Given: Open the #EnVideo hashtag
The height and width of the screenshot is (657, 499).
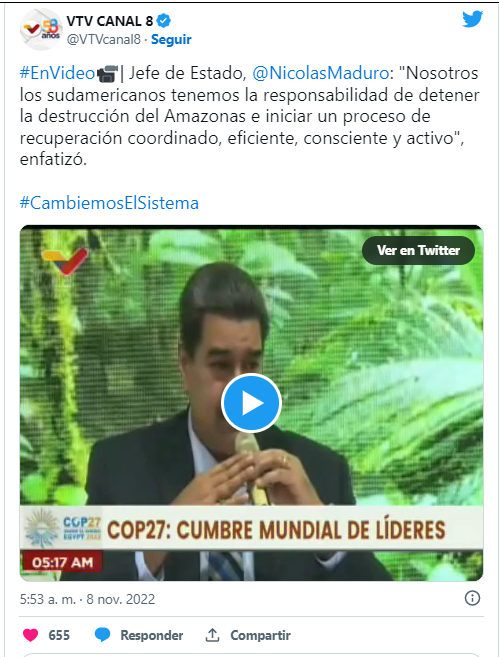Looking at the screenshot, I should [x=57, y=73].
